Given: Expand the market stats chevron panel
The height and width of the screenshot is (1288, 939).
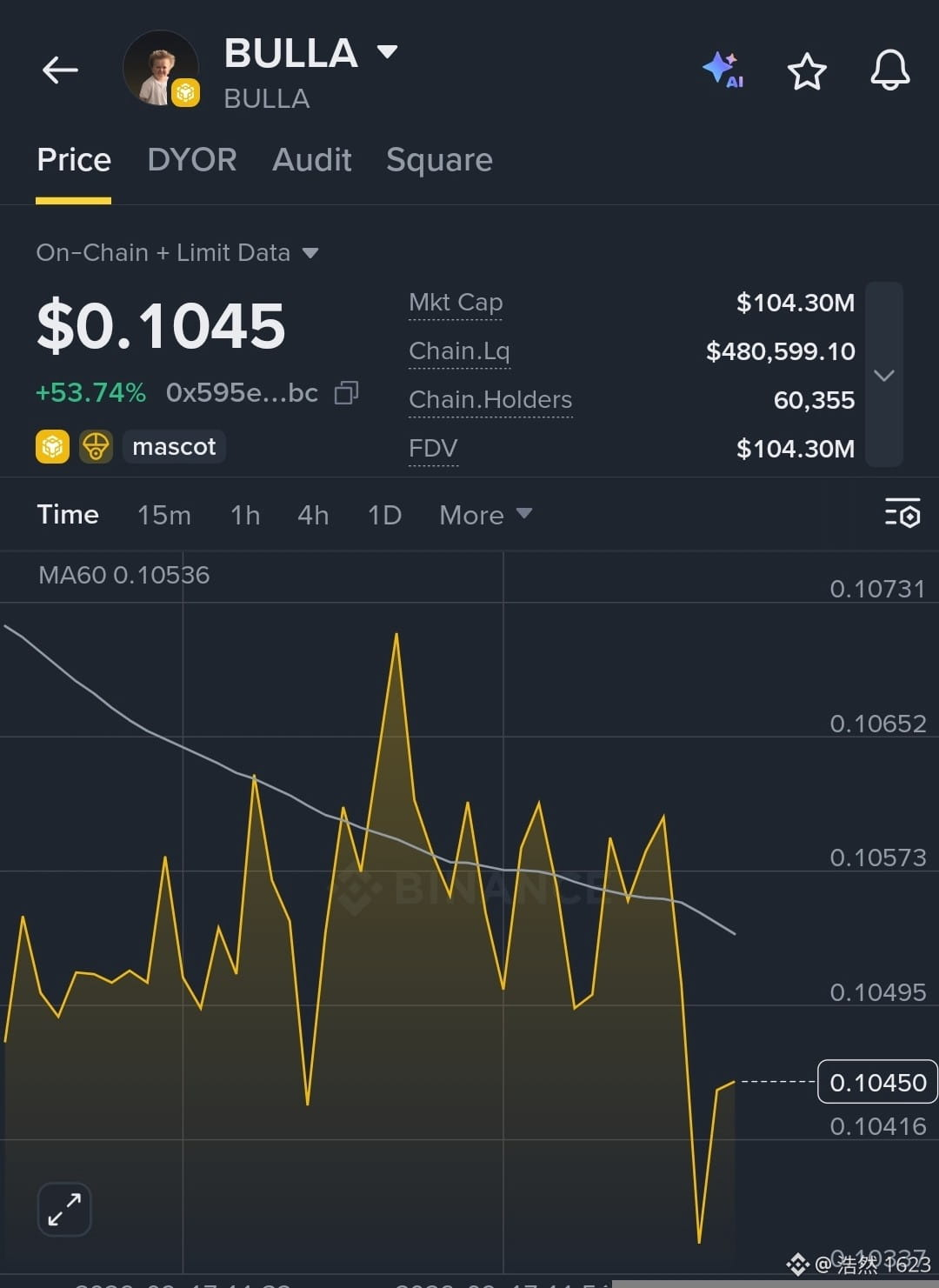Looking at the screenshot, I should [884, 375].
